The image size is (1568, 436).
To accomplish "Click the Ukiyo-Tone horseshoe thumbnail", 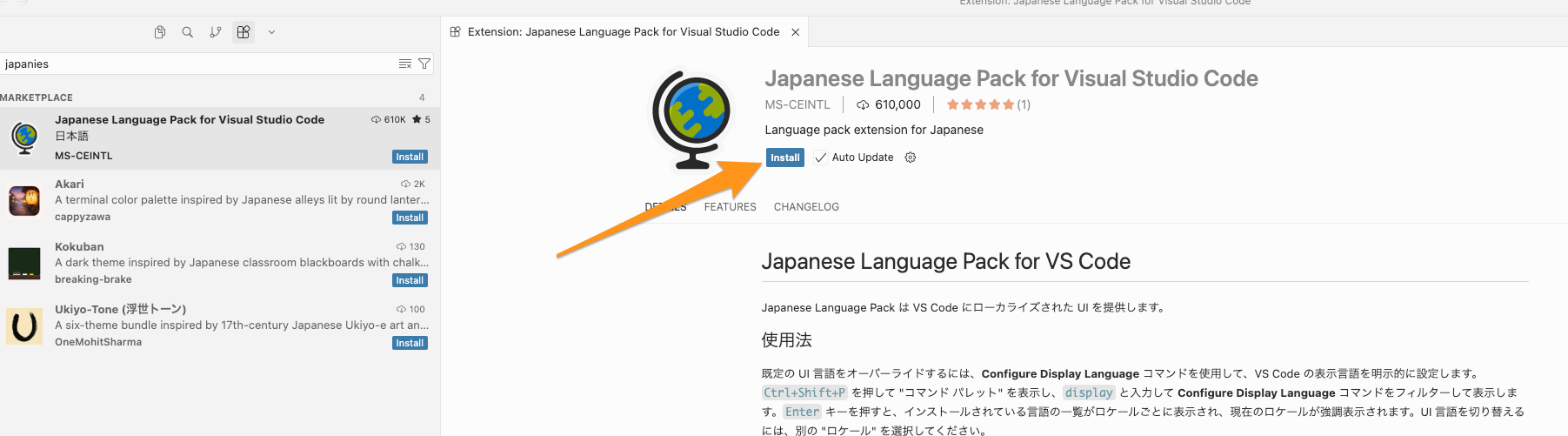I will coord(24,326).
